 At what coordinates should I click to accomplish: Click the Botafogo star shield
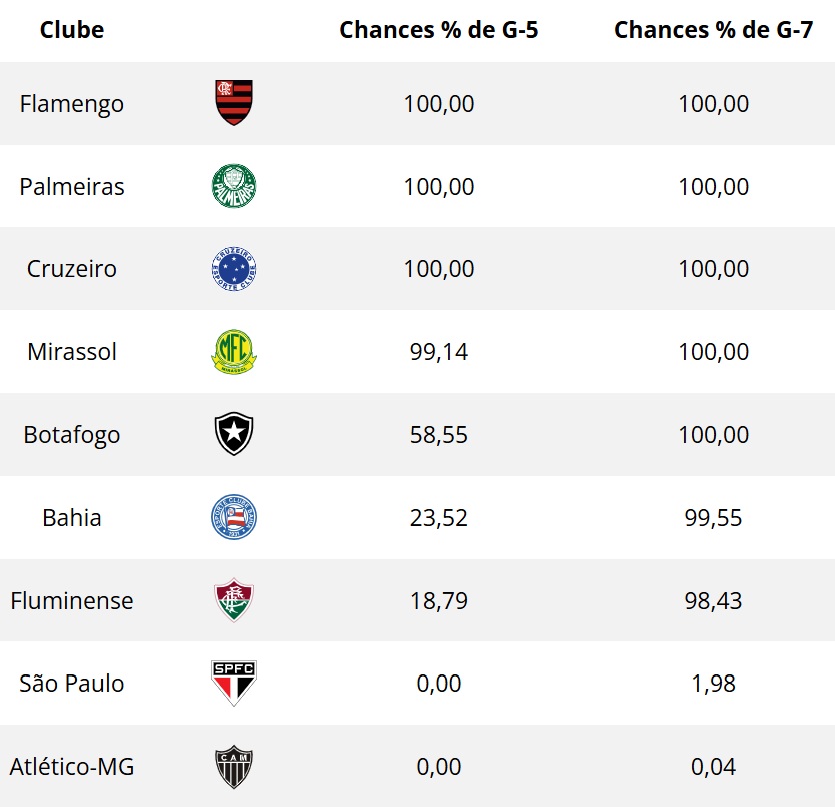[234, 435]
